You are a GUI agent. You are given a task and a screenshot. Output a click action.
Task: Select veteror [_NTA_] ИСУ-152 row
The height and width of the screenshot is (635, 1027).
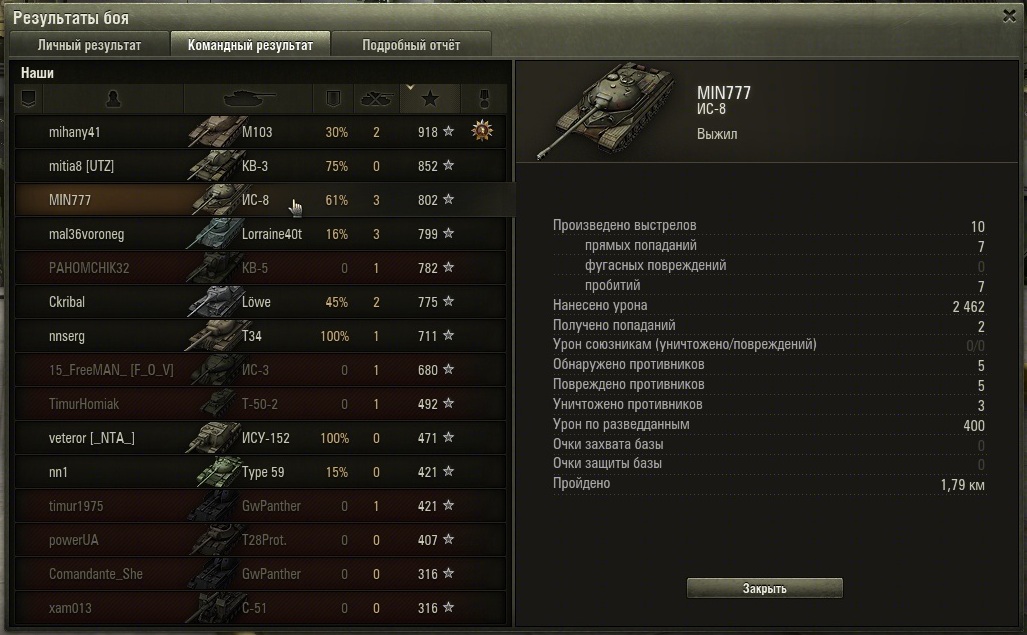(261, 438)
